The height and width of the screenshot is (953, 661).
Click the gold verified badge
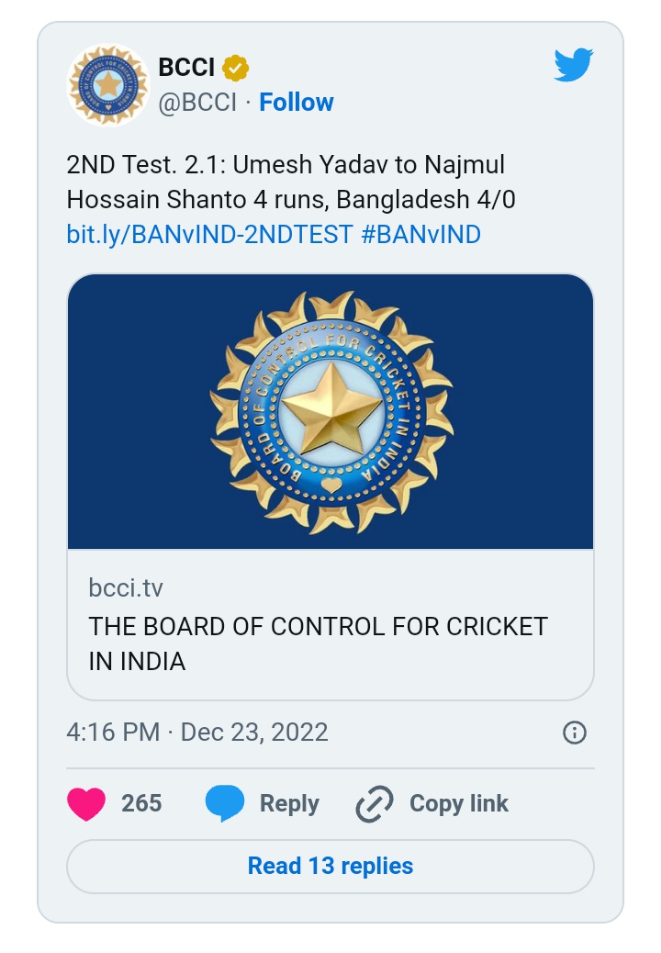click(236, 68)
